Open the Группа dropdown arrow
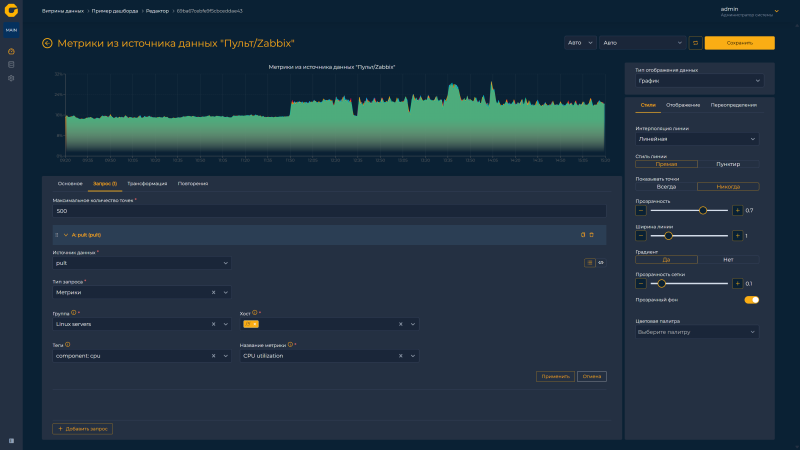The width and height of the screenshot is (800, 450). [x=226, y=324]
